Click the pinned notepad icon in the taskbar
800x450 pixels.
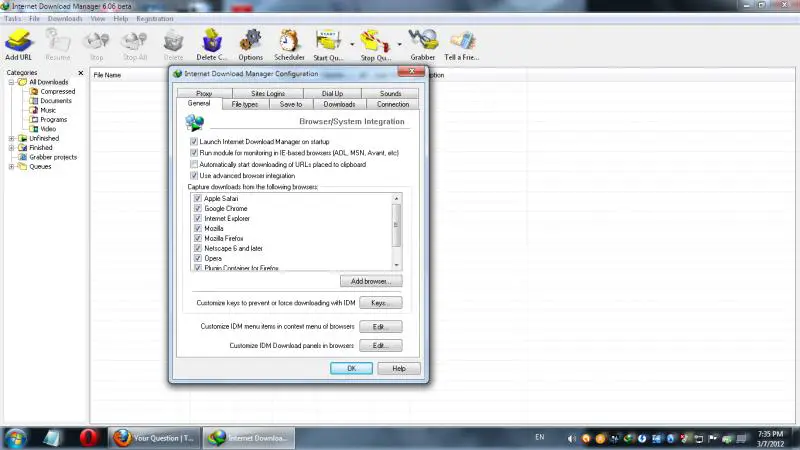click(x=52, y=438)
